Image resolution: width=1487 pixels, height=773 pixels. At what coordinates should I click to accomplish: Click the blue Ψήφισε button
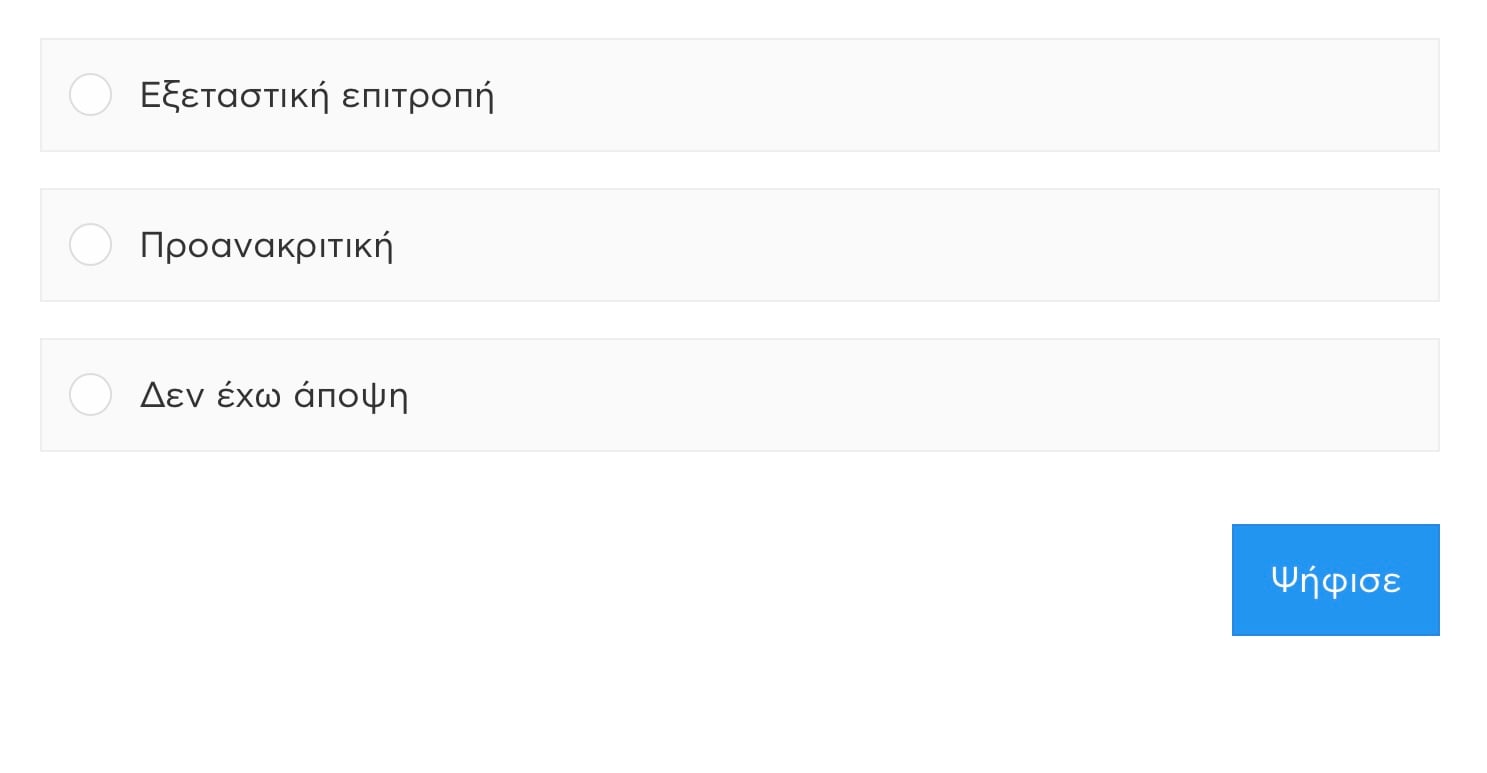click(x=1336, y=580)
